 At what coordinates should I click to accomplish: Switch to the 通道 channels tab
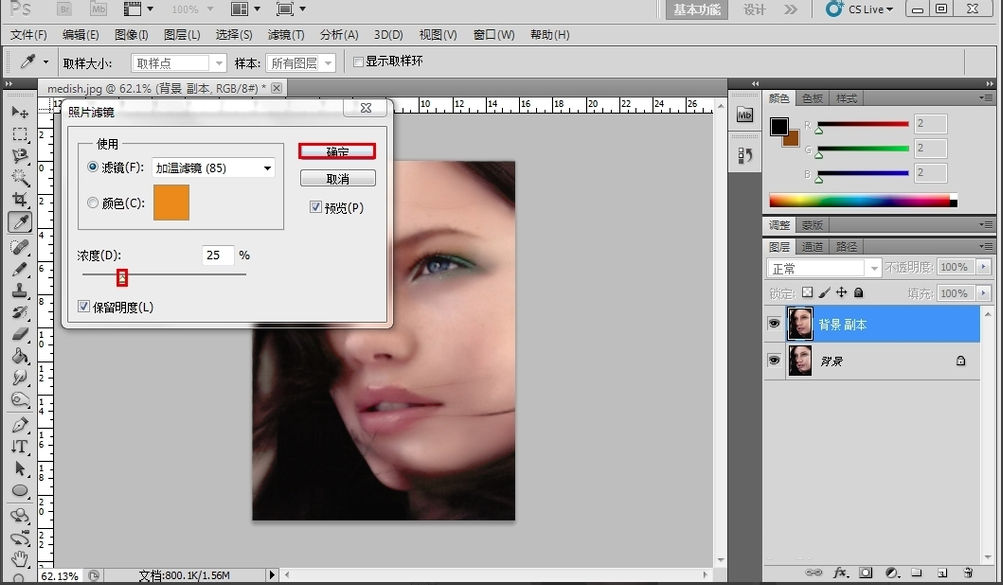click(812, 247)
